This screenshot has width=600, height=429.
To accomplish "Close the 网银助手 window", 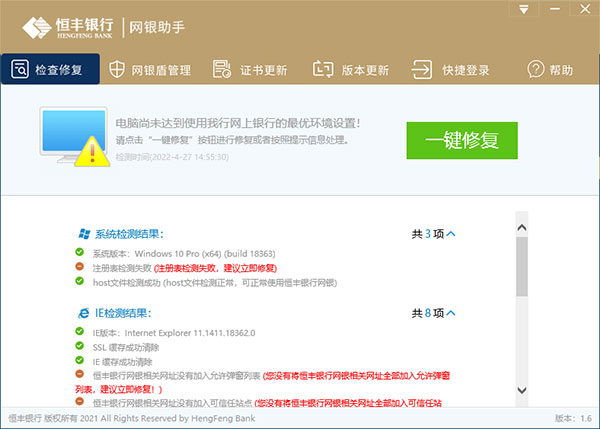I will point(585,9).
